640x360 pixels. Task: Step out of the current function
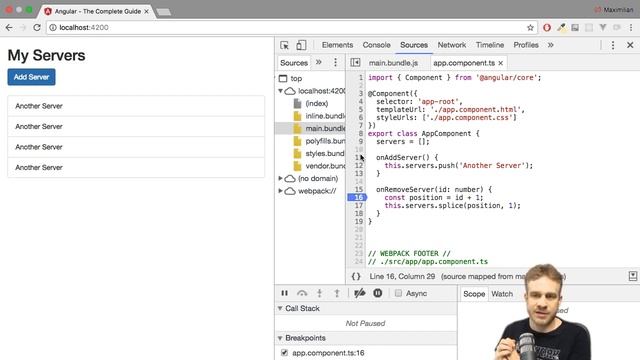point(337,293)
